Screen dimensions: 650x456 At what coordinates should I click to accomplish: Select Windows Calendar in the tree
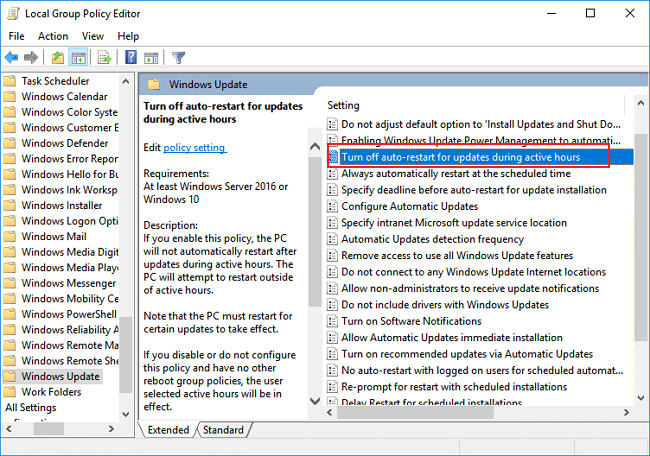tap(64, 97)
